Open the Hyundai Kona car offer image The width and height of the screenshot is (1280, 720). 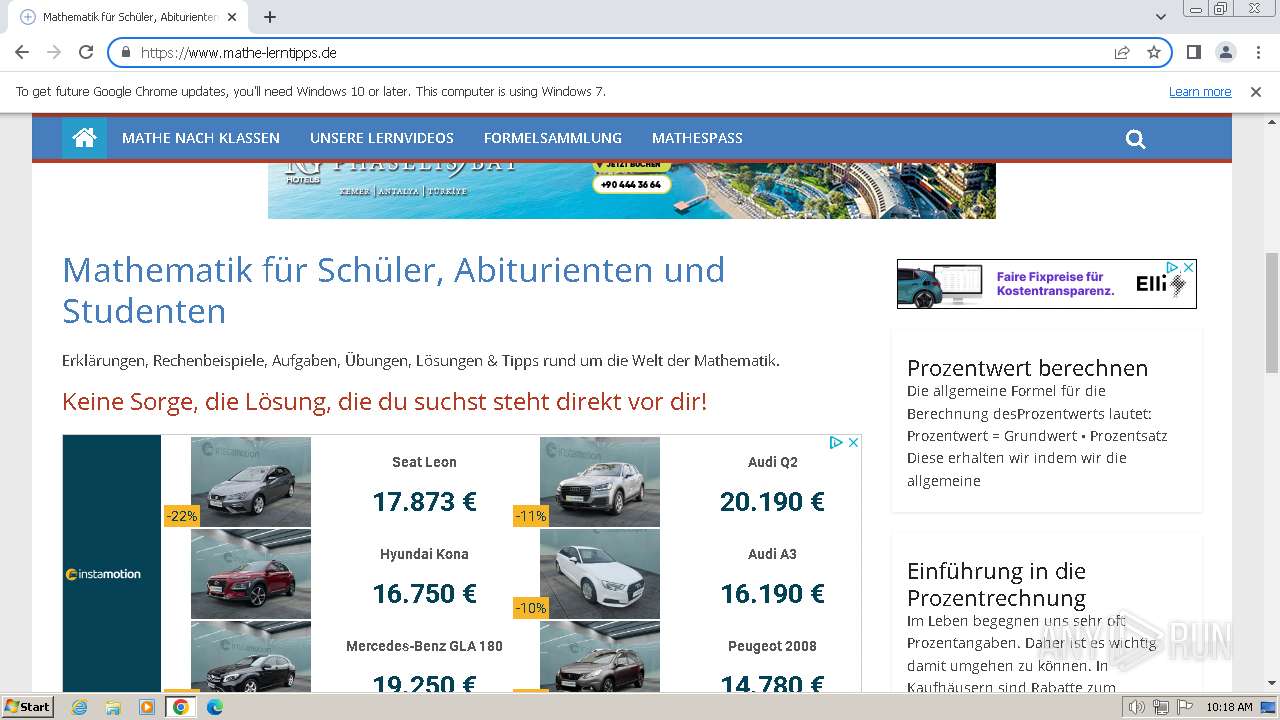point(251,574)
